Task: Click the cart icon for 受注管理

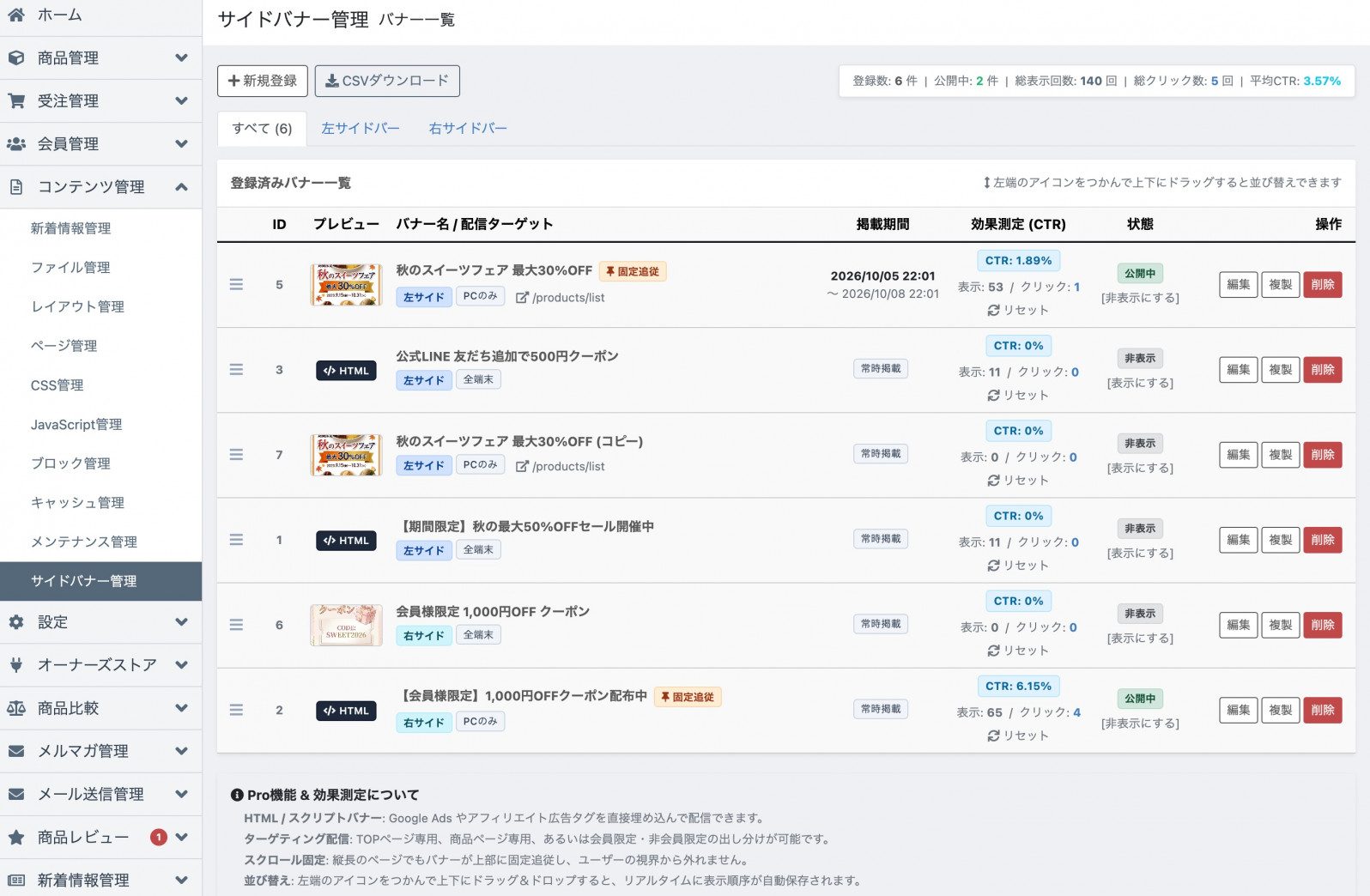Action: [16, 100]
